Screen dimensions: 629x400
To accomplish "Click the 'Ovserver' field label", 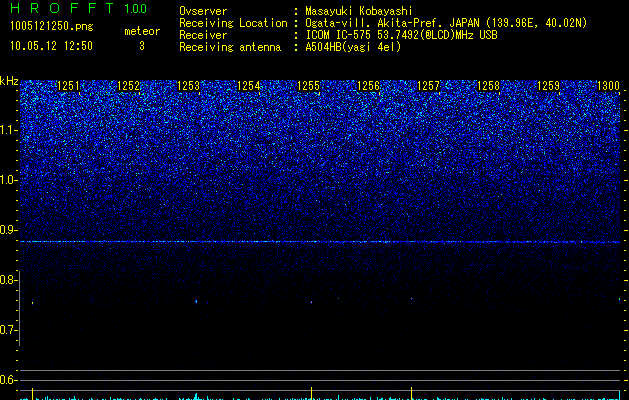I will click(203, 11).
